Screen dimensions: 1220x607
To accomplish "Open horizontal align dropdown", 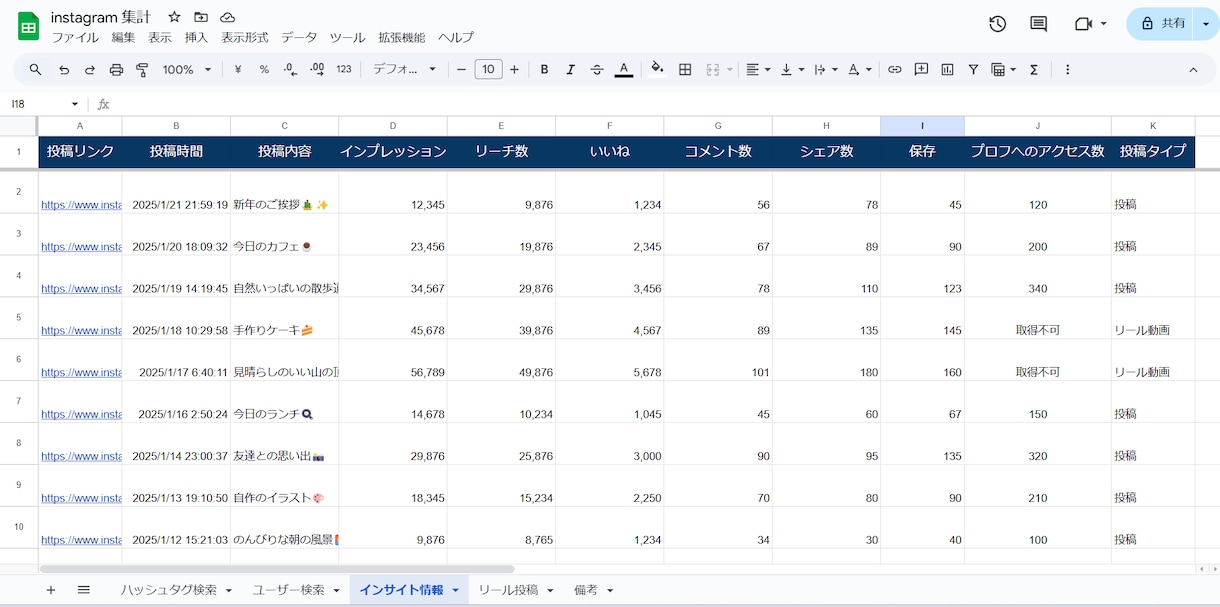I will pos(758,70).
